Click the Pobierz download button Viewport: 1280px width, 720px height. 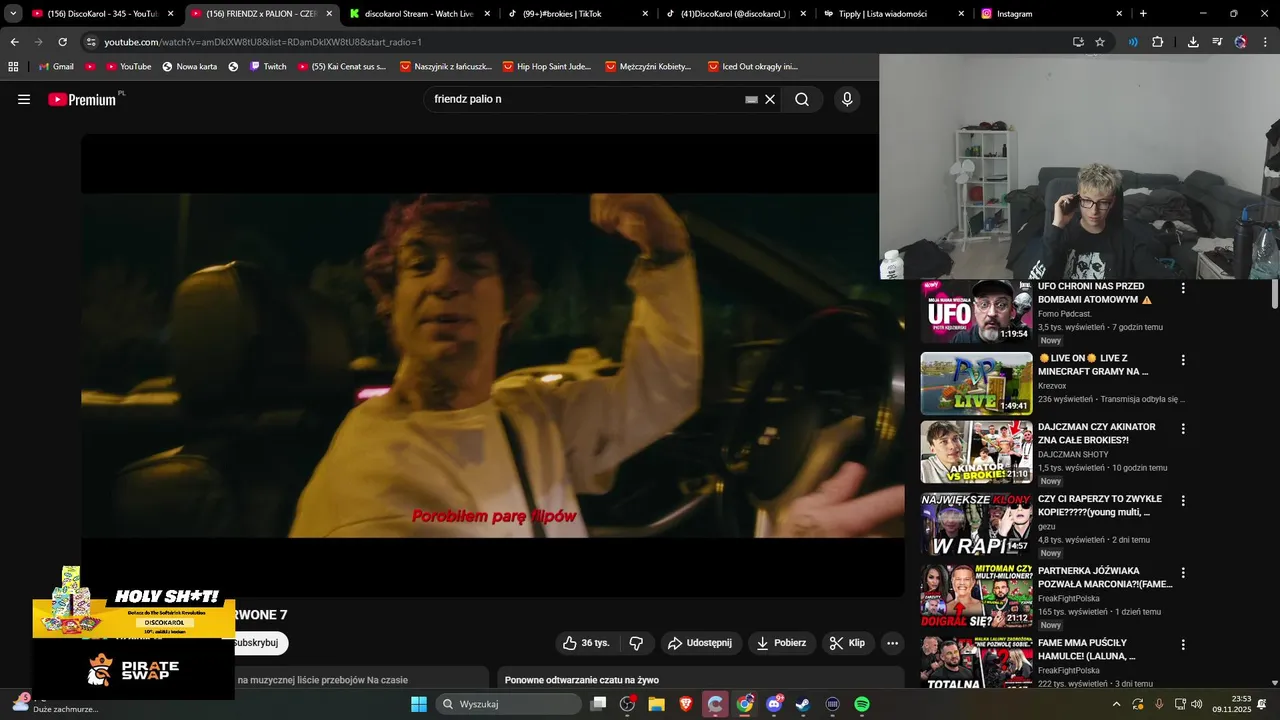click(x=781, y=643)
